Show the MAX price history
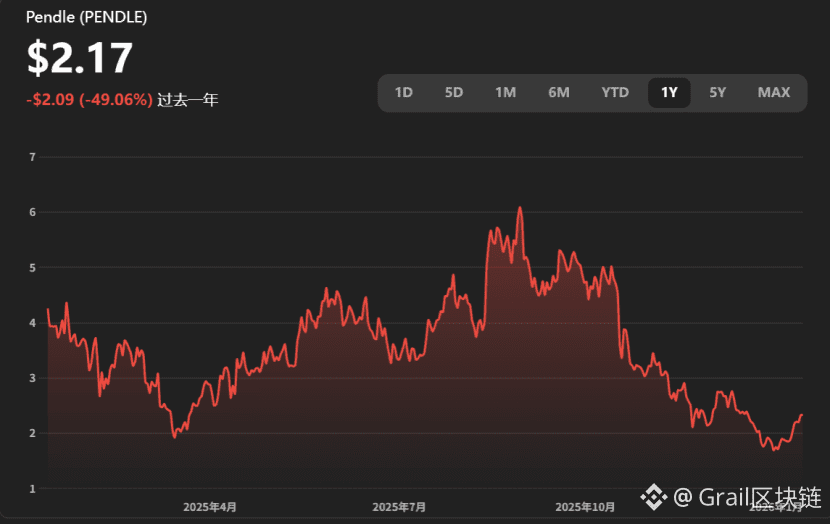This screenshot has height=524, width=830. pos(773,93)
